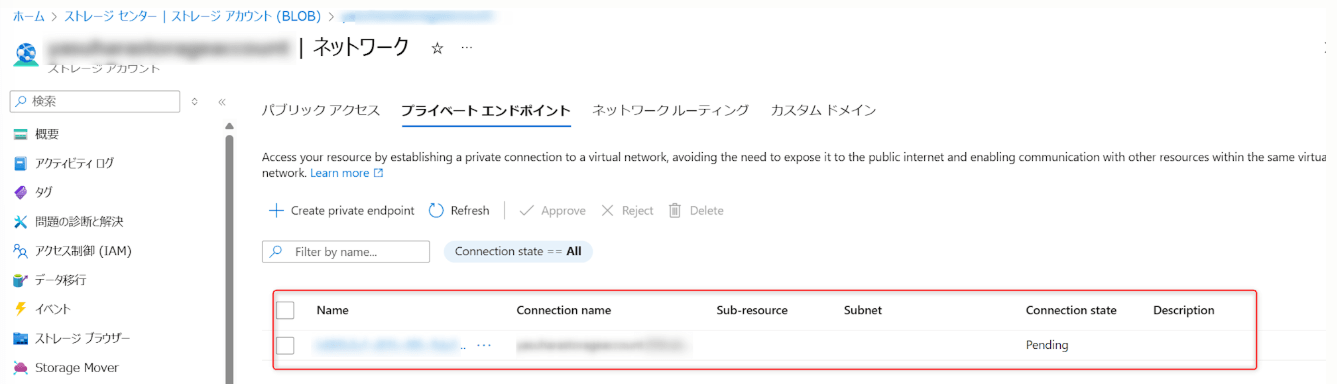Click the plus icon for Create private endpoint
The image size is (1337, 384).
276,210
